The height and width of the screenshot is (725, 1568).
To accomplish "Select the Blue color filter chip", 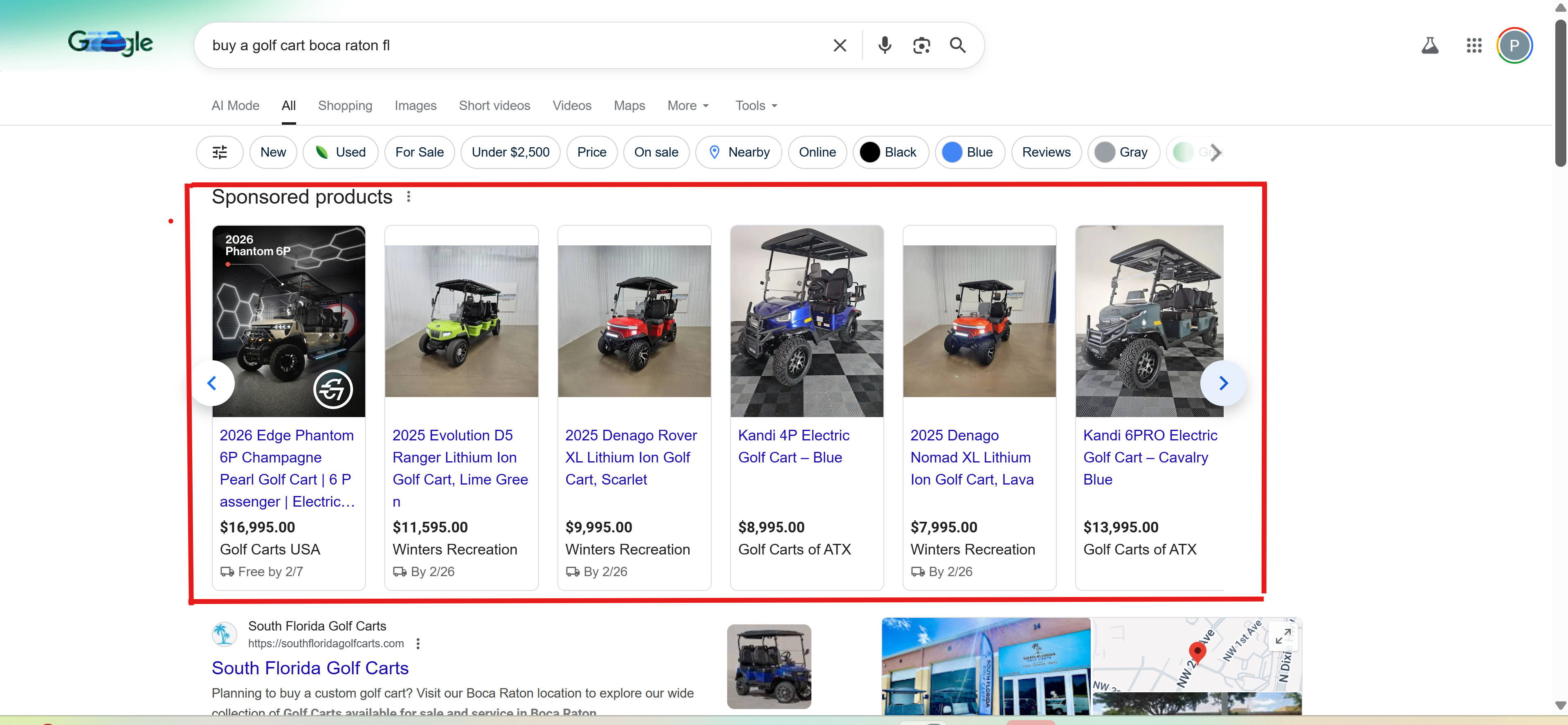I will pyautogui.click(x=969, y=152).
